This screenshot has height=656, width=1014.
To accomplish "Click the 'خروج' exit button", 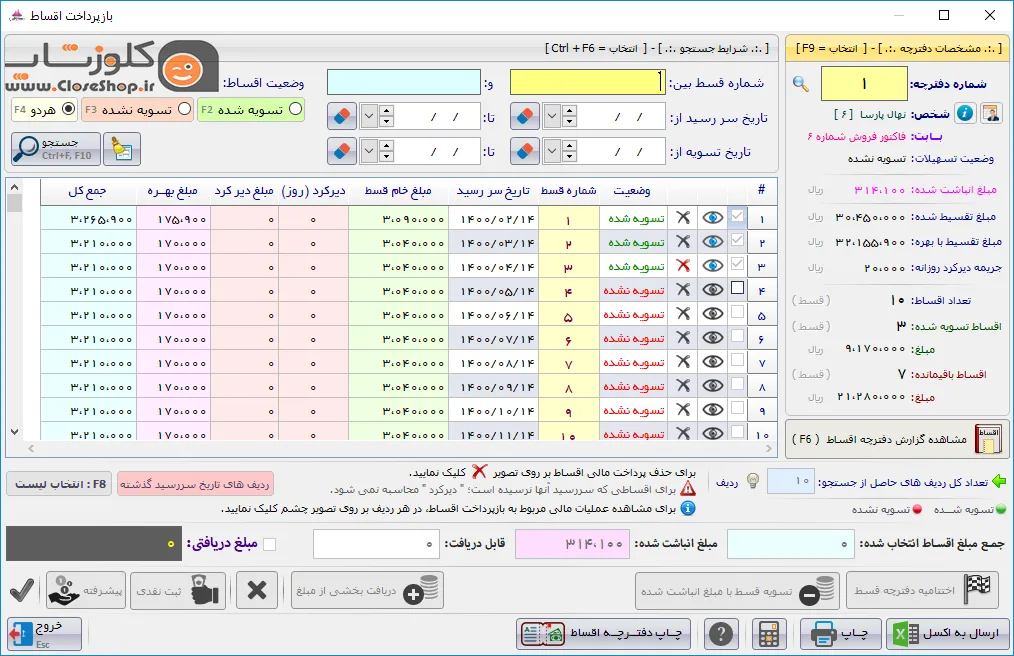I will click(45, 634).
